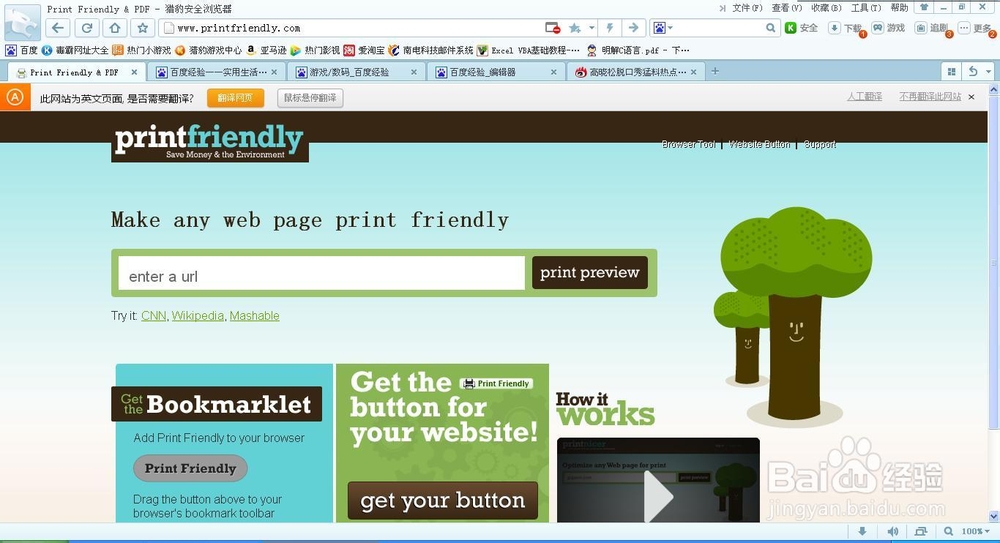Open the 爱淘宝 bookmark
Screen dimensions: 1000x543
tap(364, 50)
